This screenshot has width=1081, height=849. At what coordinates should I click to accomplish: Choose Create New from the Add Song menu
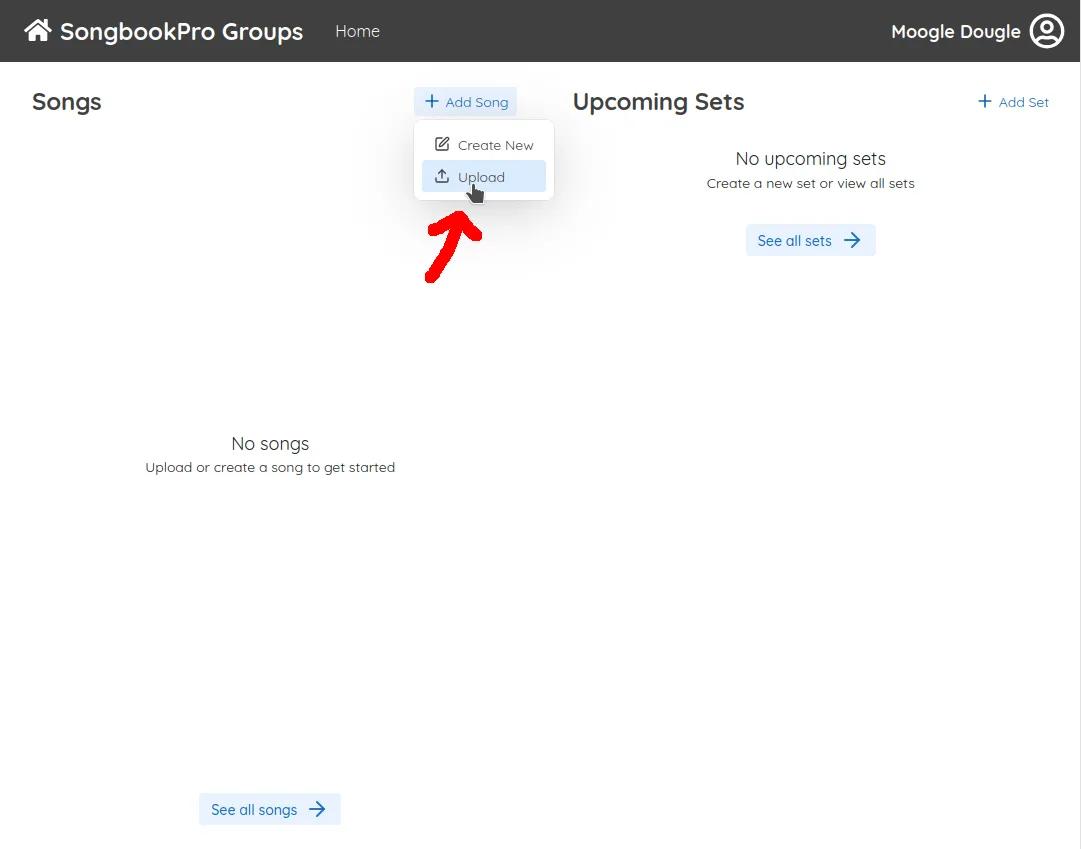coord(494,144)
